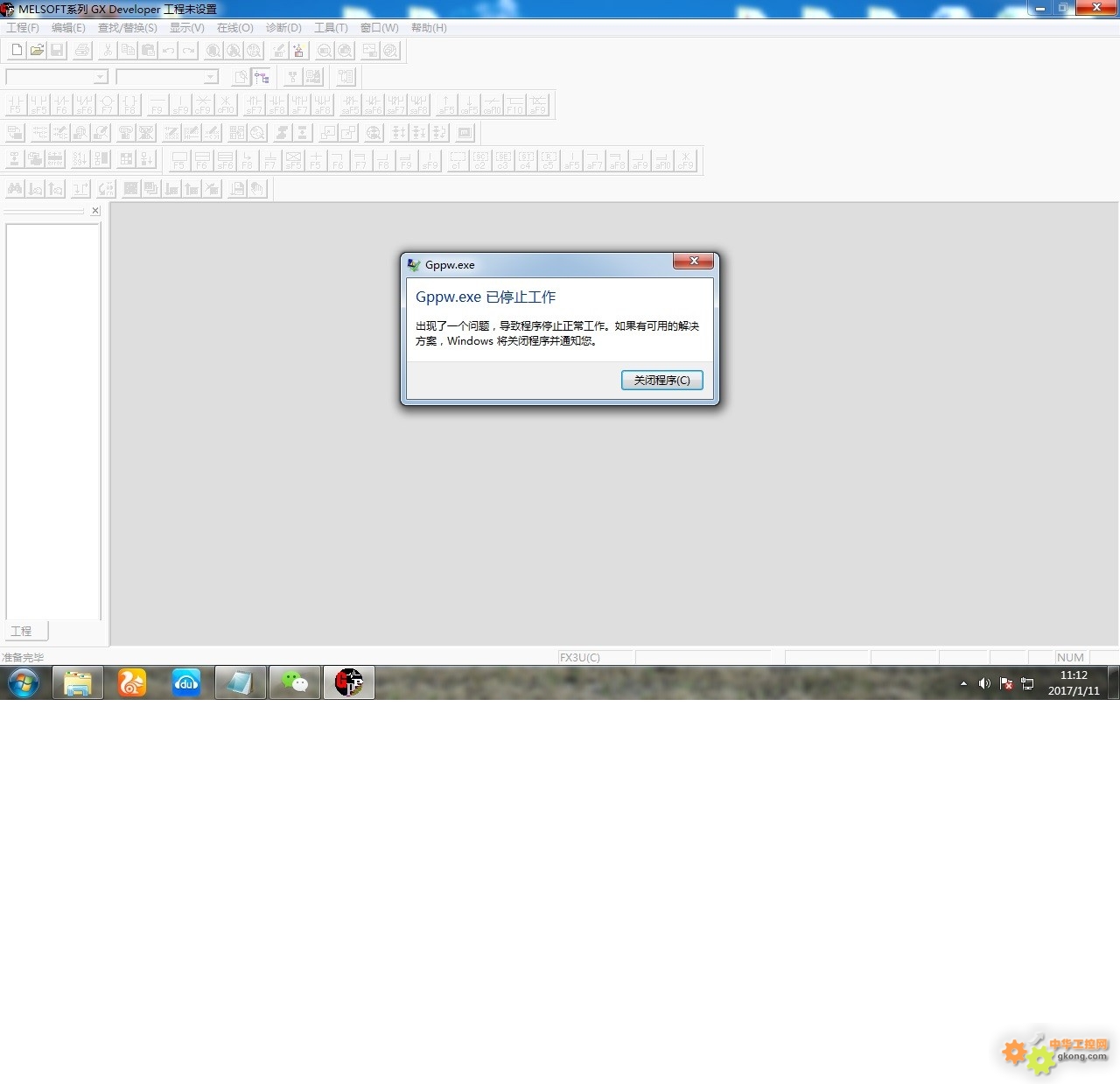This screenshot has width=1120, height=1084.
Task: Select the saF8 ladder symbol tool
Action: coord(418,105)
